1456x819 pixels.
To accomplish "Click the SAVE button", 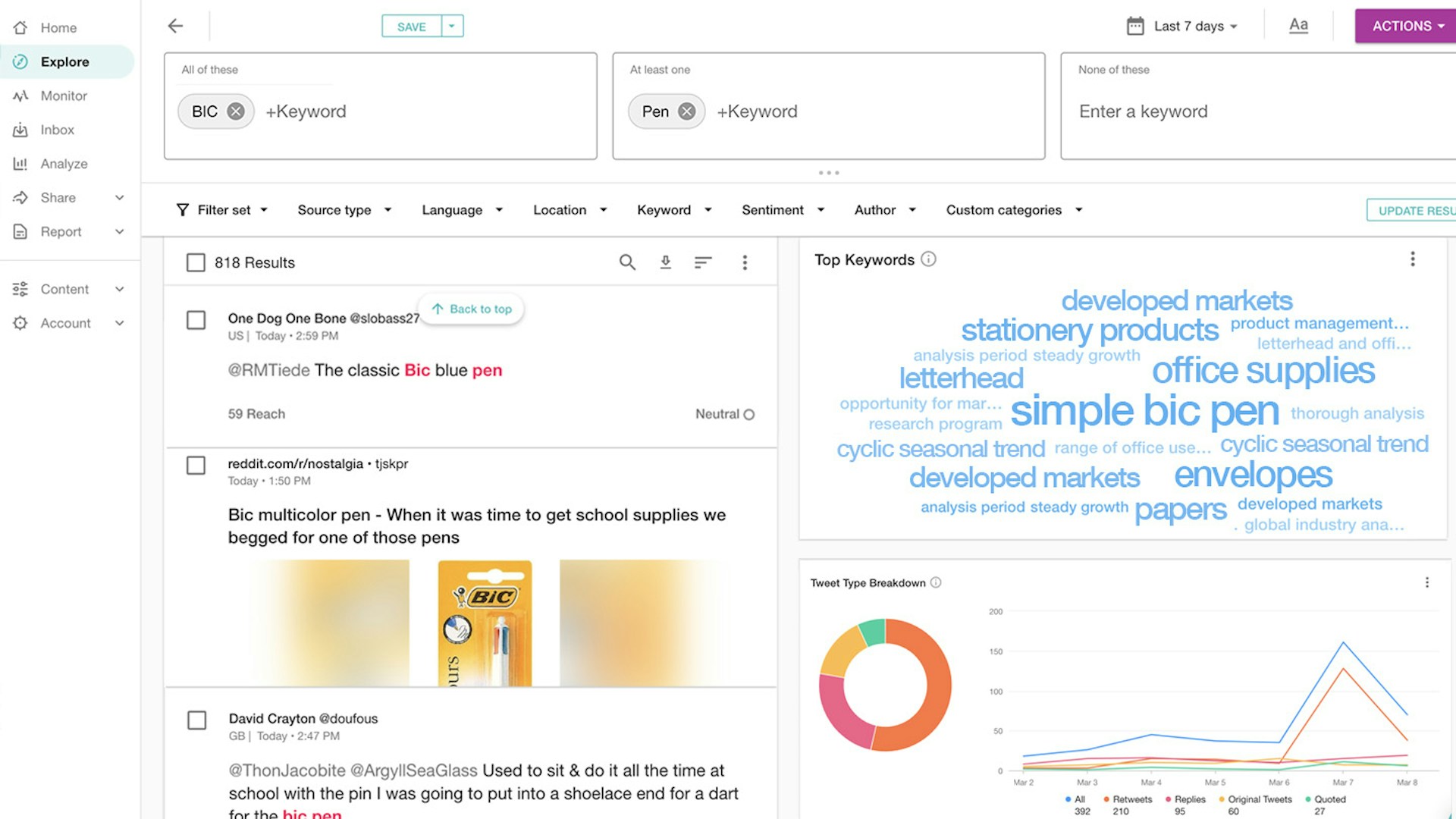I will (x=411, y=26).
